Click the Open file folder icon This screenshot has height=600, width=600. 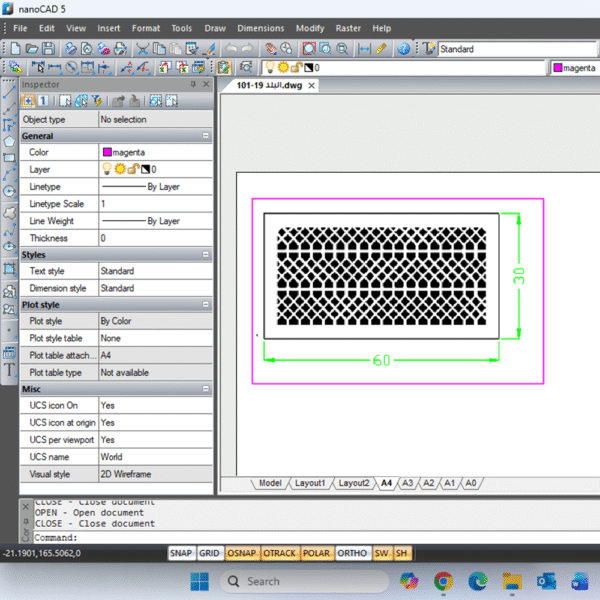[31, 48]
